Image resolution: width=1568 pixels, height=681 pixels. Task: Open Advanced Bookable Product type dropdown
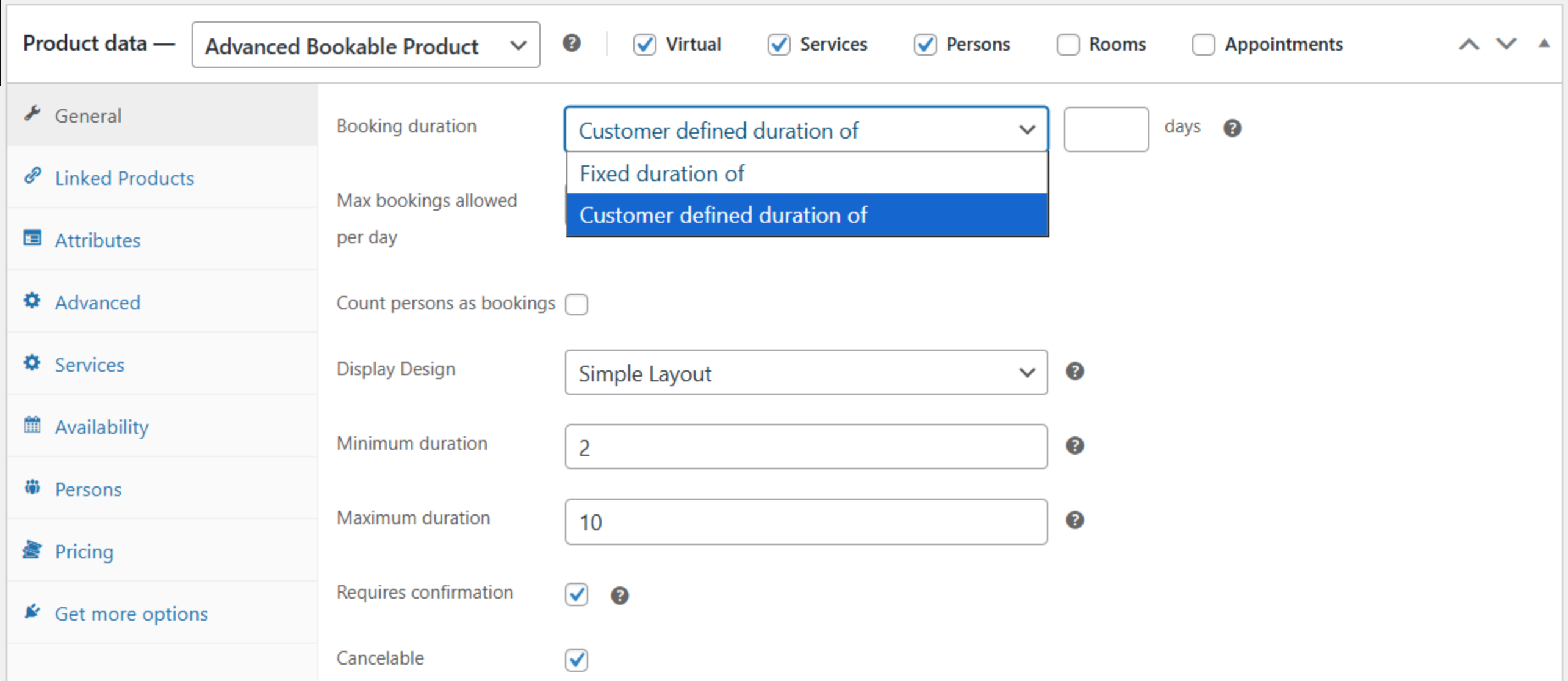pos(365,45)
